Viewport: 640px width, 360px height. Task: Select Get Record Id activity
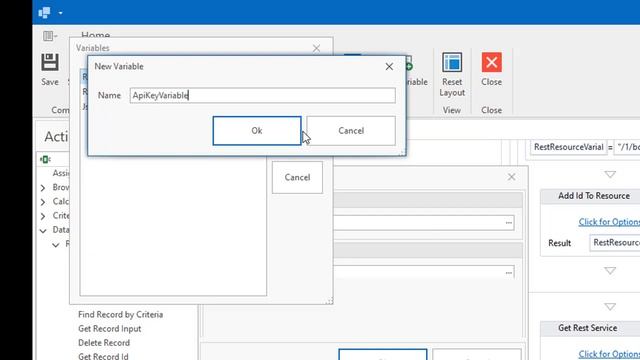tap(103, 356)
